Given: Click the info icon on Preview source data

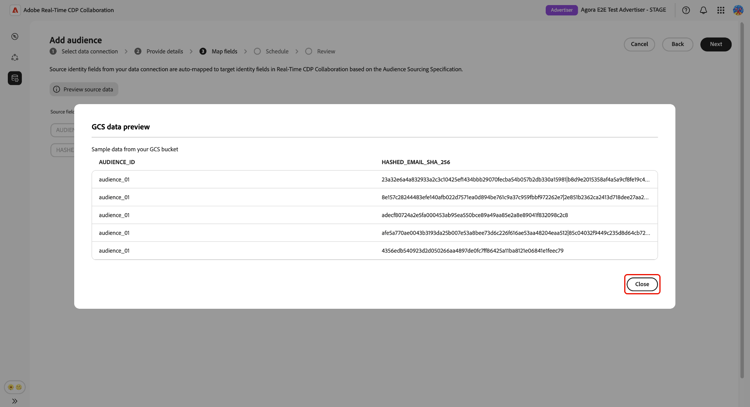Looking at the screenshot, I should click(x=57, y=89).
